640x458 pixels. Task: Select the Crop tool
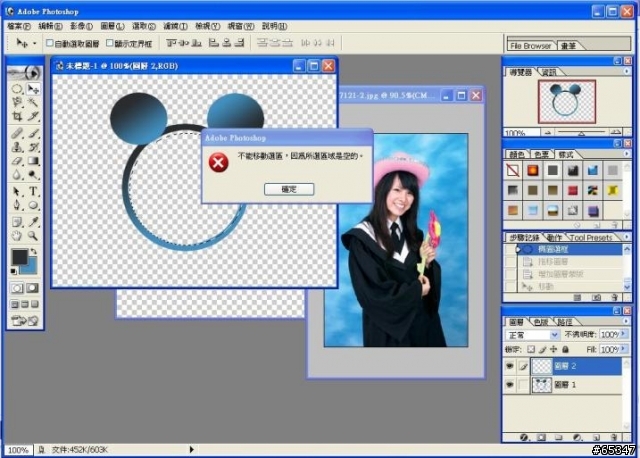(x=17, y=116)
